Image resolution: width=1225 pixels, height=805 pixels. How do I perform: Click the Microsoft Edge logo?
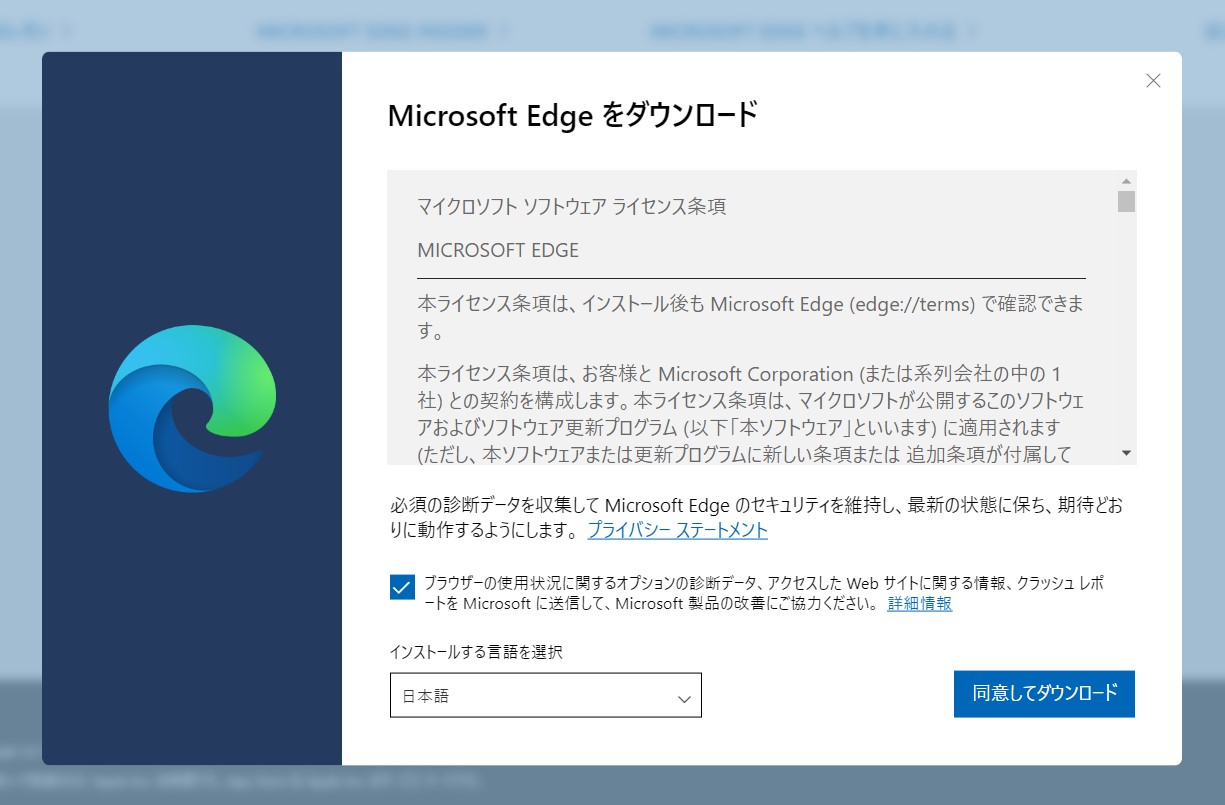pyautogui.click(x=192, y=408)
